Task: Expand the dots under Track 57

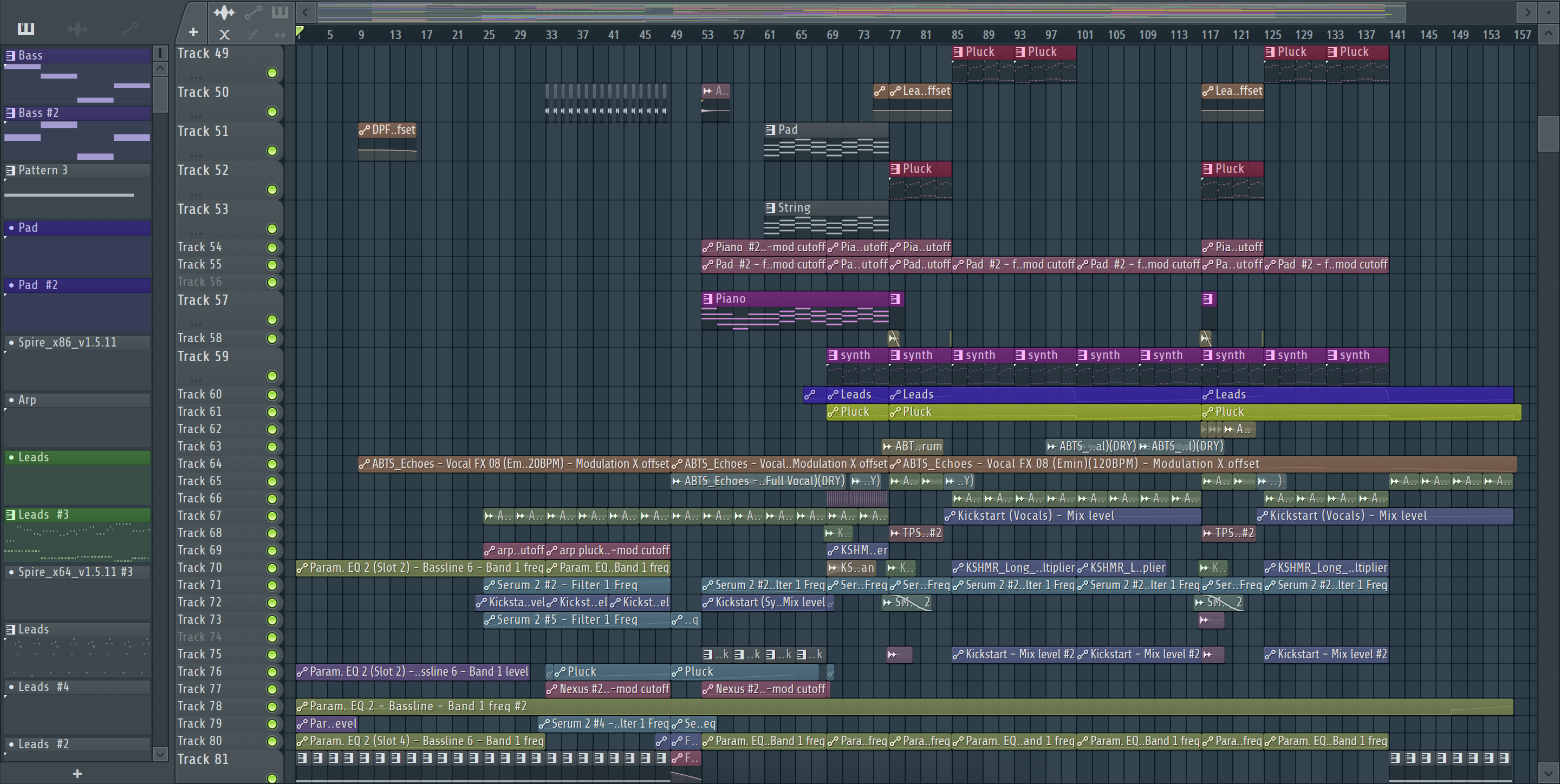Action: pyautogui.click(x=195, y=324)
